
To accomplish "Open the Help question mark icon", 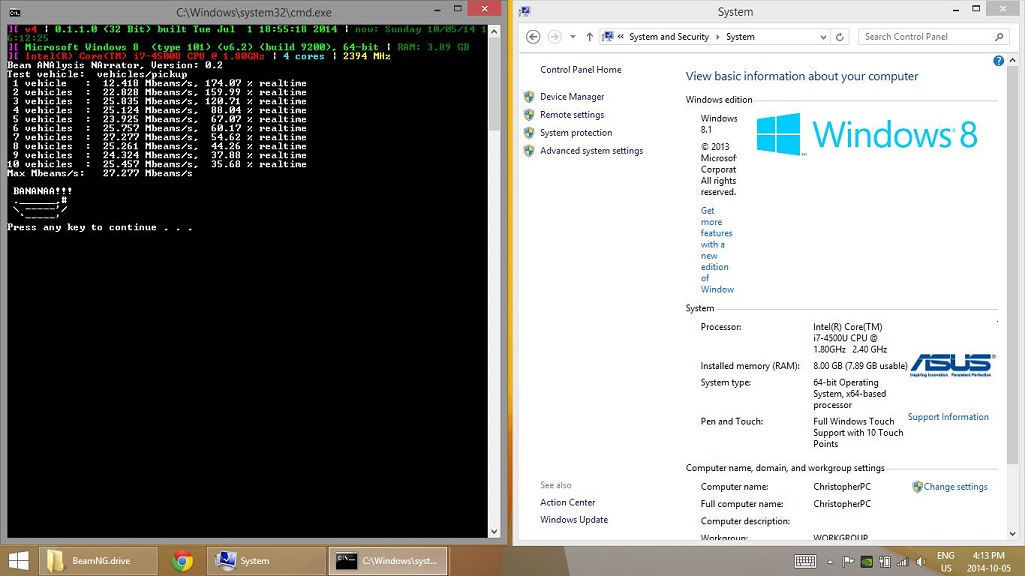I will (x=998, y=61).
